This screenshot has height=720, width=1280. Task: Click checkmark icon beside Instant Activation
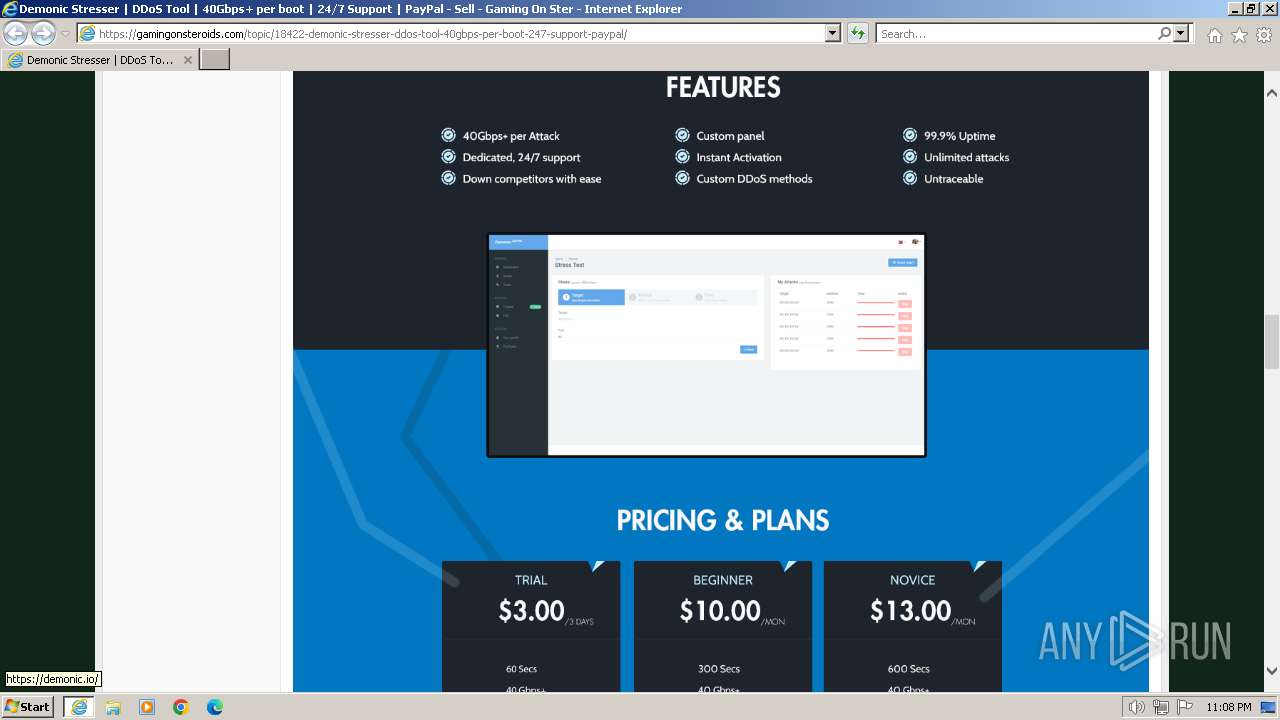coord(682,157)
